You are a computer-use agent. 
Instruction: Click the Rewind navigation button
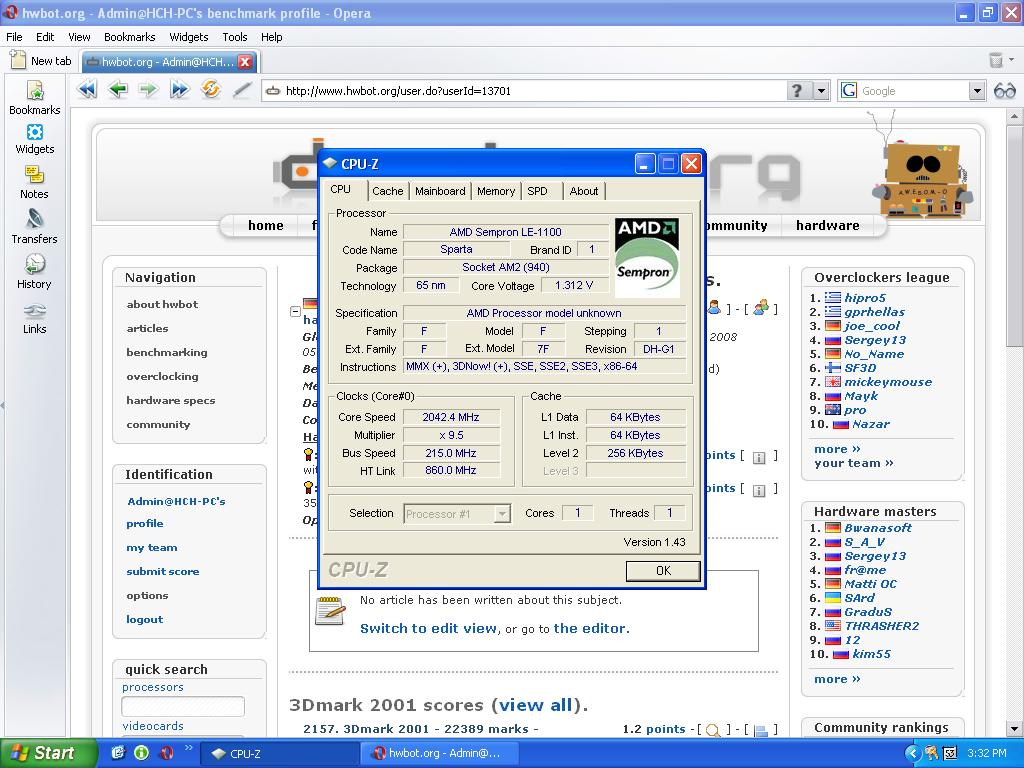tap(86, 89)
